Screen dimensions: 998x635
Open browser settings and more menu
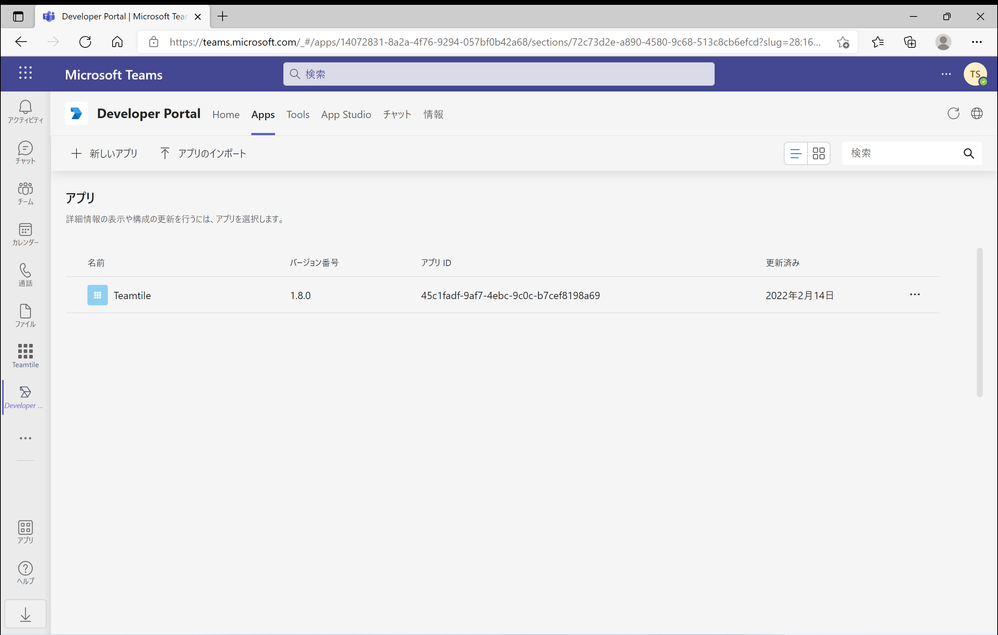[976, 42]
